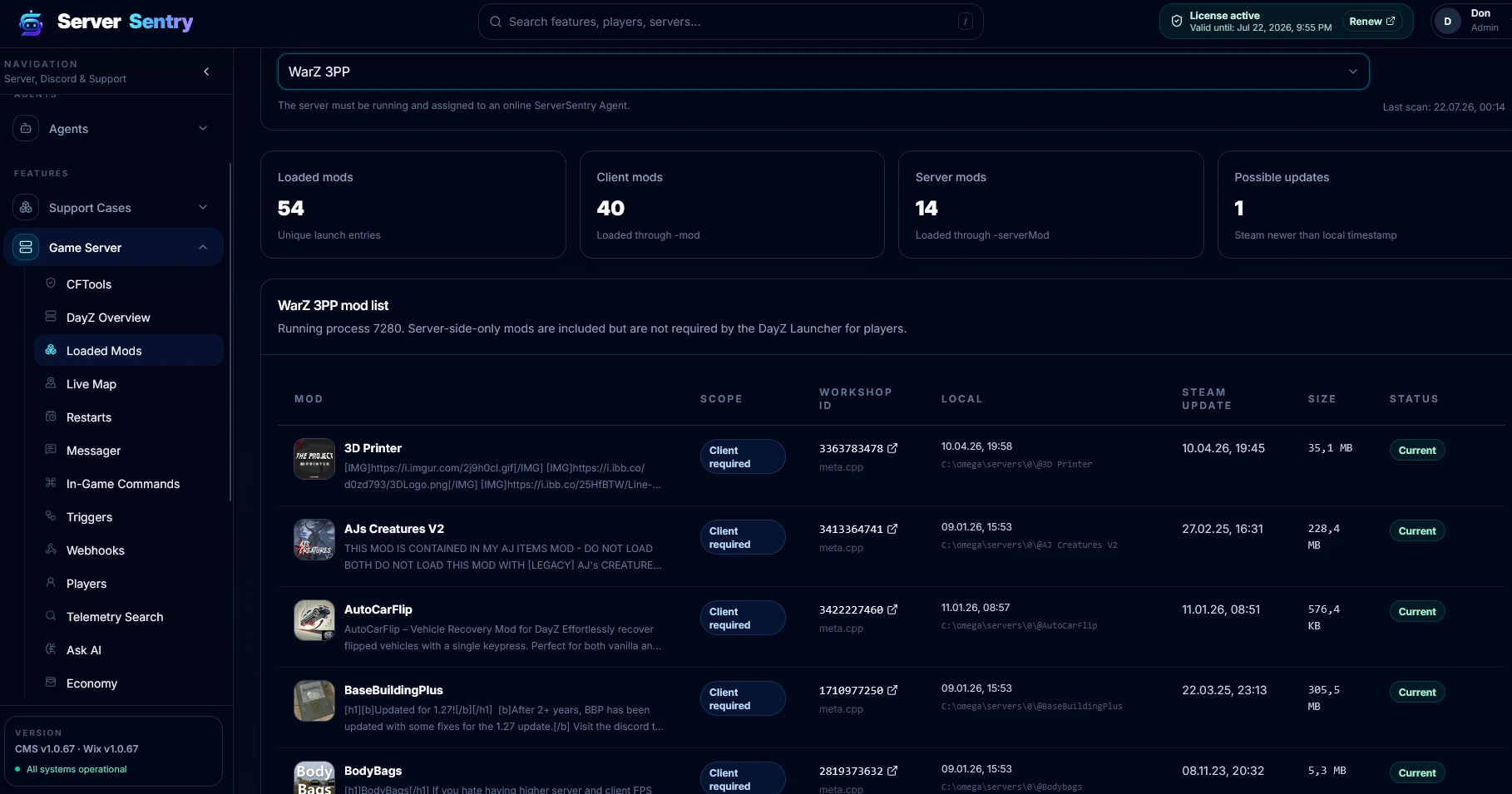Click the MOD column header
This screenshot has width=1512, height=794.
pyautogui.click(x=309, y=399)
